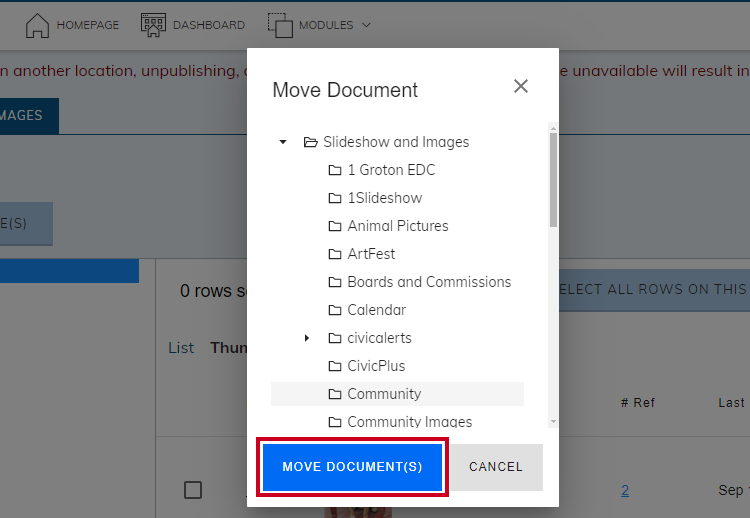Image resolution: width=750 pixels, height=518 pixels.
Task: Select the Calendar folder
Action: [x=376, y=310]
